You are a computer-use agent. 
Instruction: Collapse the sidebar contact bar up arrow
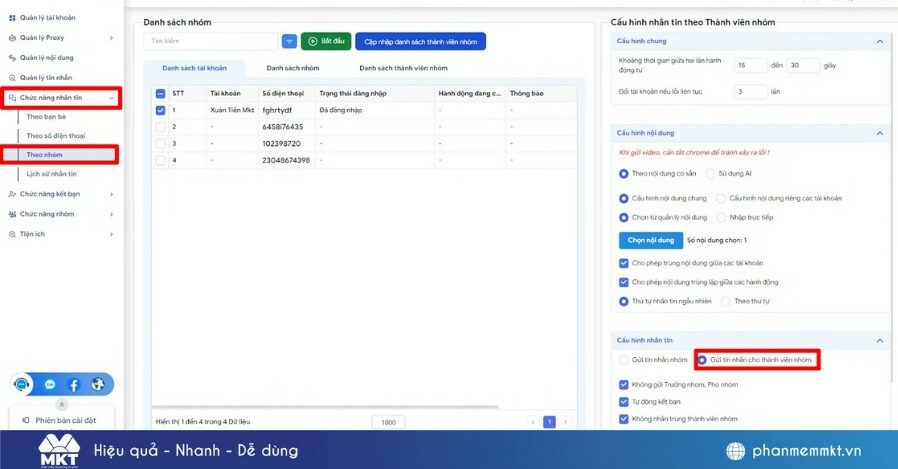pyautogui.click(x=62, y=404)
